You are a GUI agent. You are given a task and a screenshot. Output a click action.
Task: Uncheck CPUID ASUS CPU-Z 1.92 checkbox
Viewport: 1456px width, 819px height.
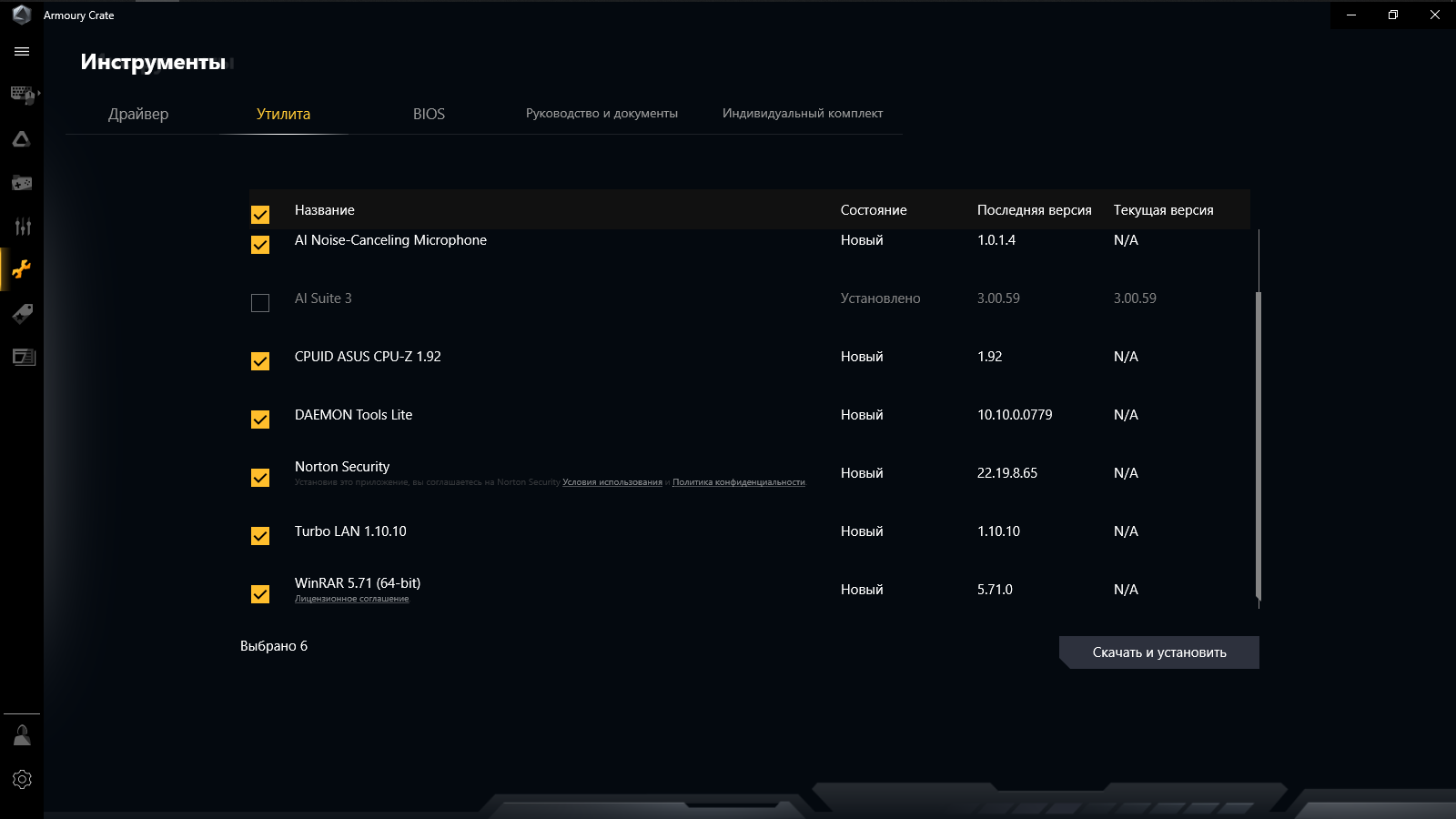pyautogui.click(x=260, y=361)
